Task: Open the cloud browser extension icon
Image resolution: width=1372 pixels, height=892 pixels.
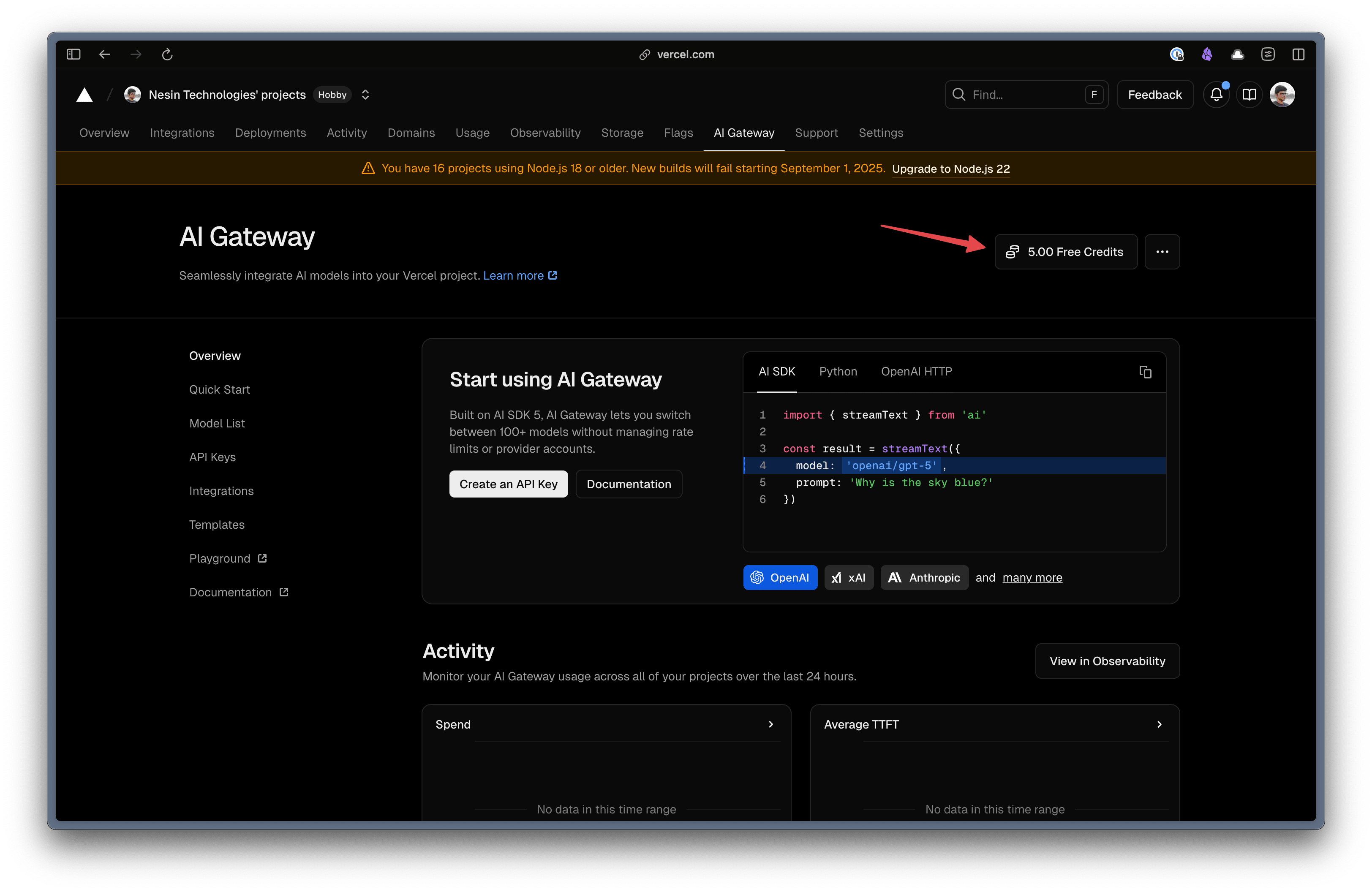Action: tap(1237, 54)
